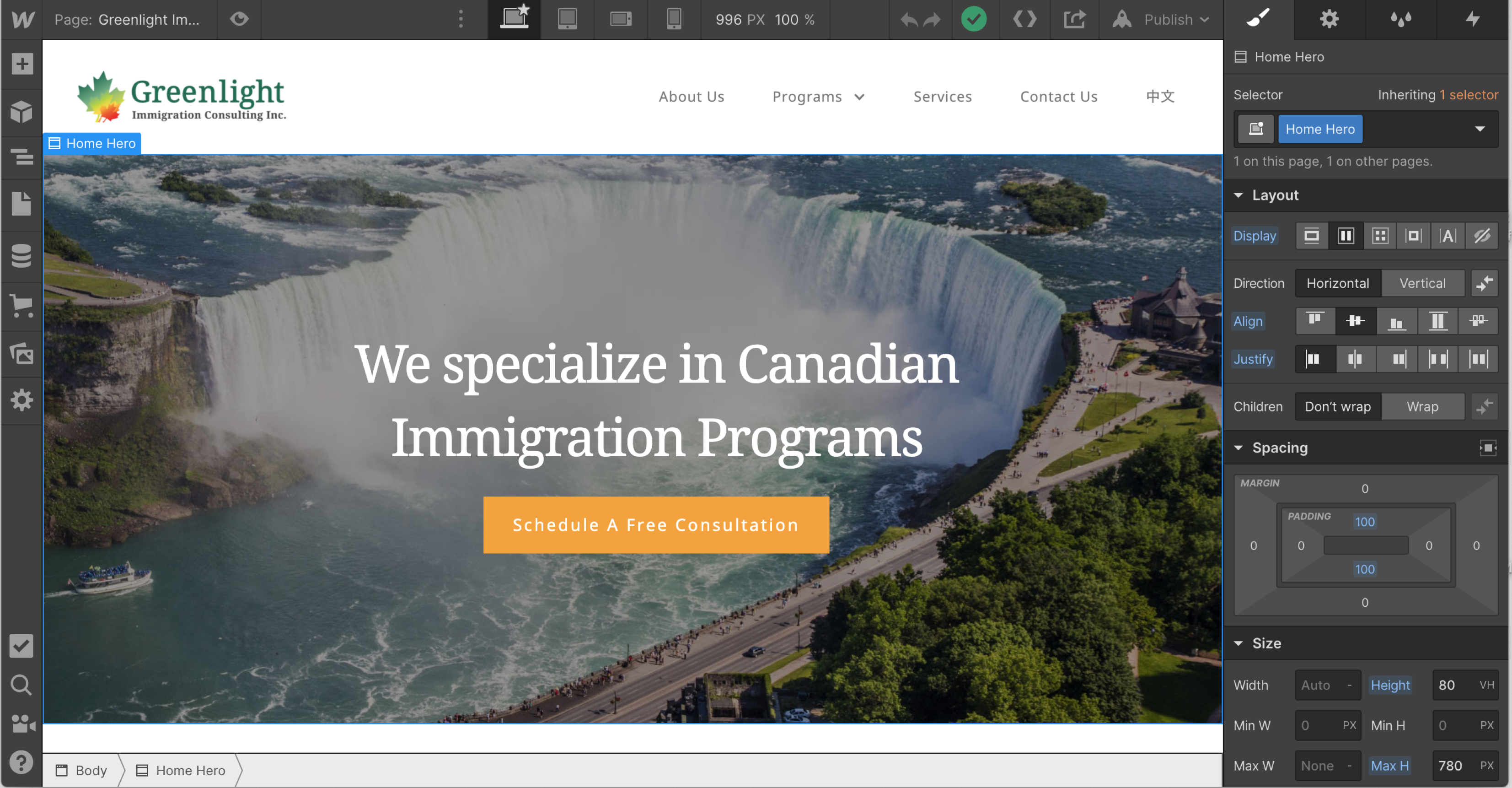Set display to None
The height and width of the screenshot is (788, 1512).
pos(1481,236)
